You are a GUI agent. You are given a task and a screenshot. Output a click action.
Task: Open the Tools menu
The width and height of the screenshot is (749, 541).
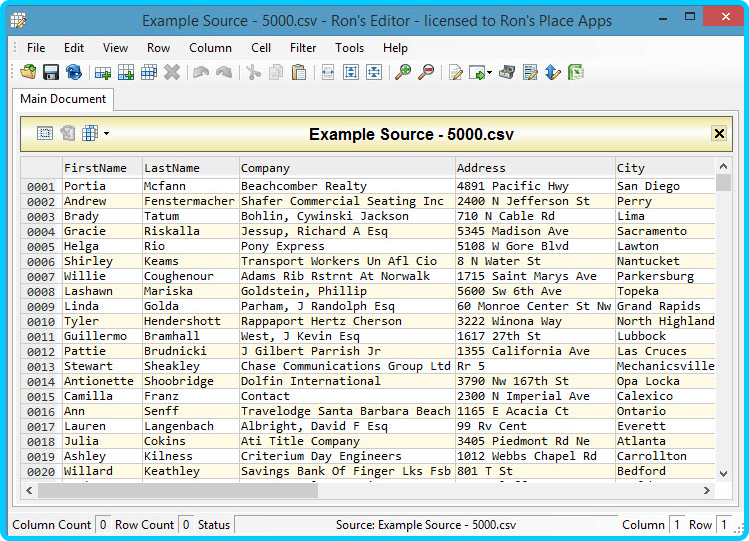(x=350, y=48)
